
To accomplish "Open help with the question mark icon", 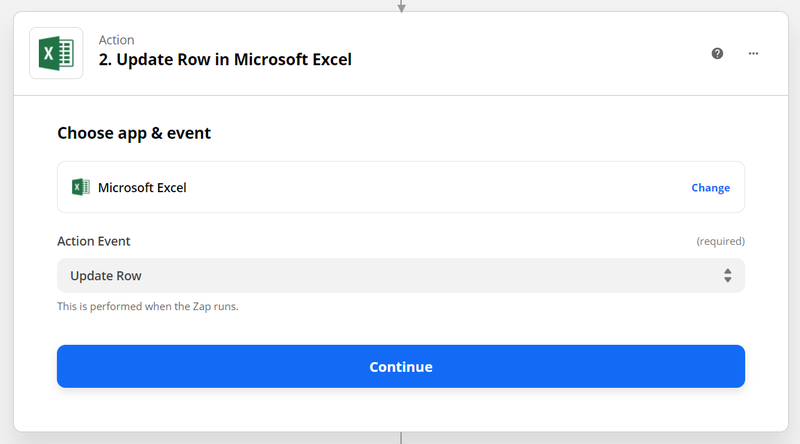I will (x=717, y=53).
